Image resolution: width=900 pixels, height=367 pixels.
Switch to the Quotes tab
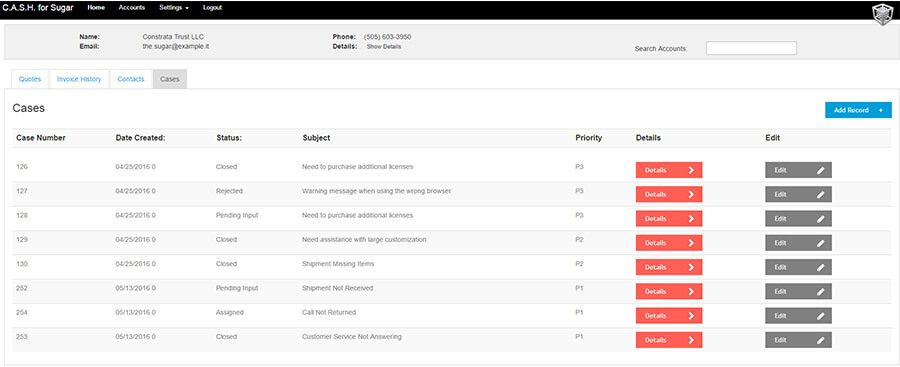[30, 79]
